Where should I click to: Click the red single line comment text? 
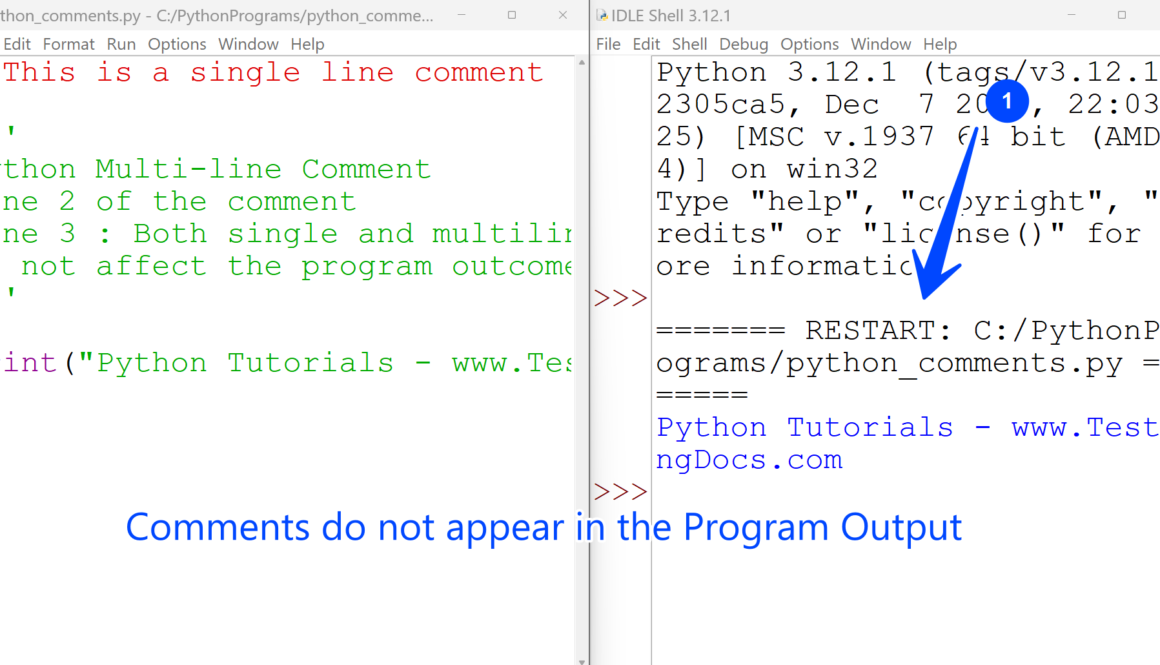pos(272,72)
